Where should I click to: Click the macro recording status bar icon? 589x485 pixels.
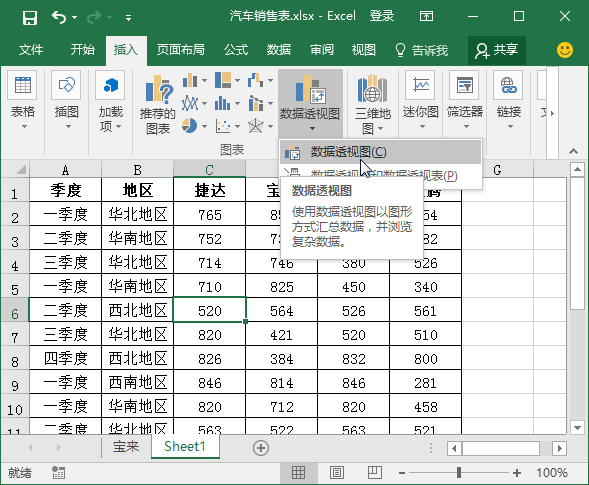pos(58,473)
